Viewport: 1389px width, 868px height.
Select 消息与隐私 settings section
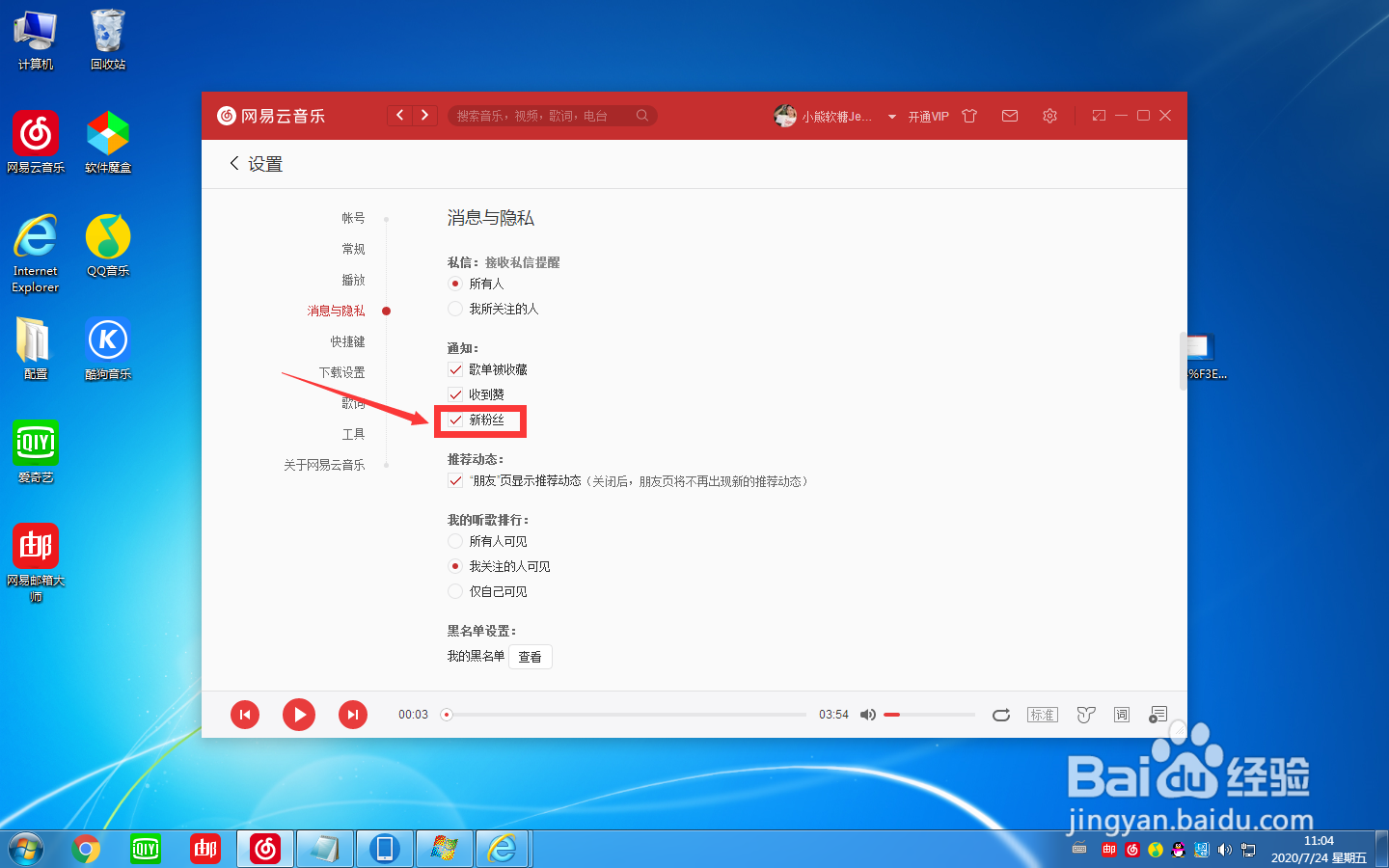[x=336, y=311]
